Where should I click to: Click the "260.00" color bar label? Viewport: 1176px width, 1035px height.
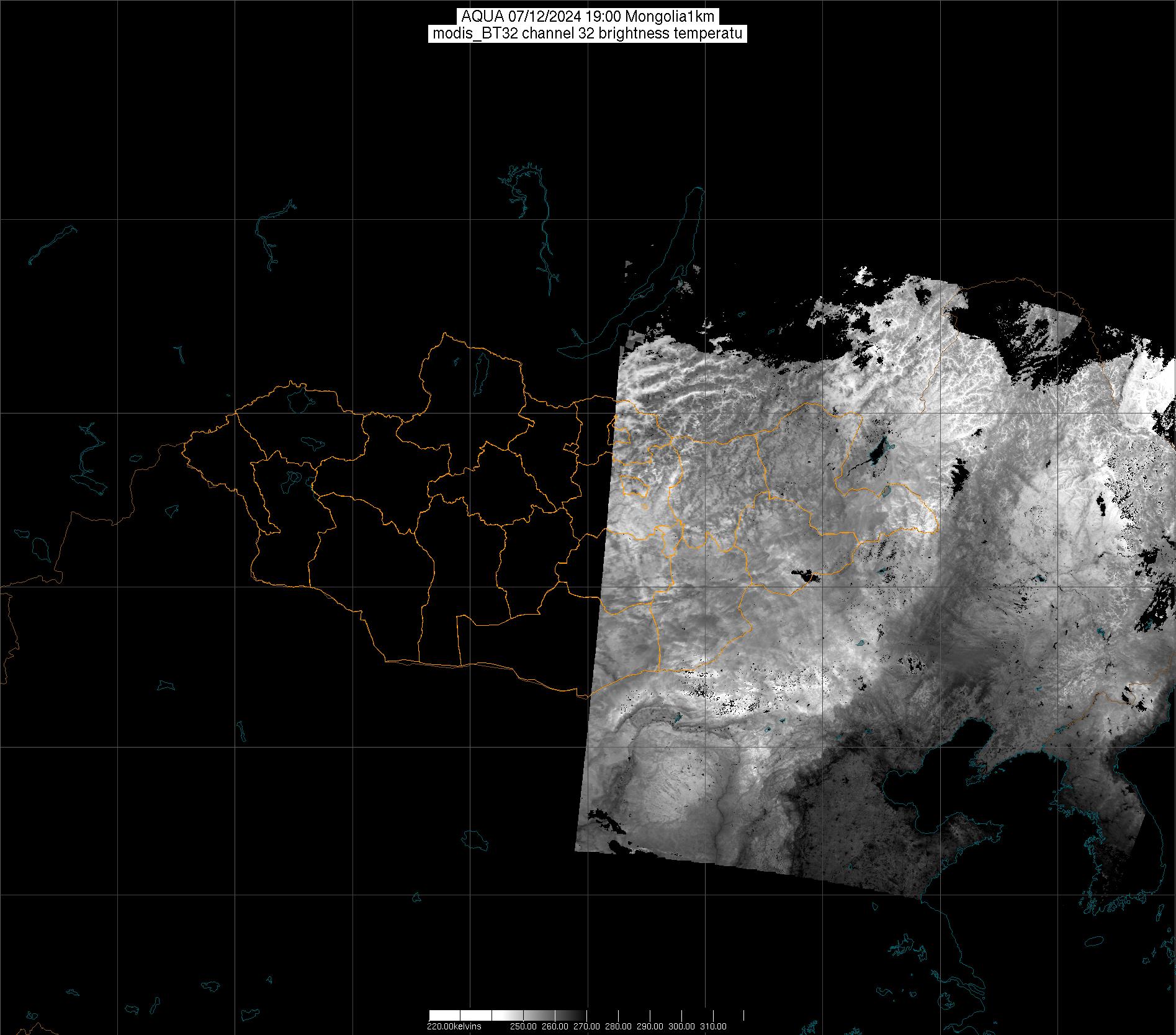(x=555, y=1026)
